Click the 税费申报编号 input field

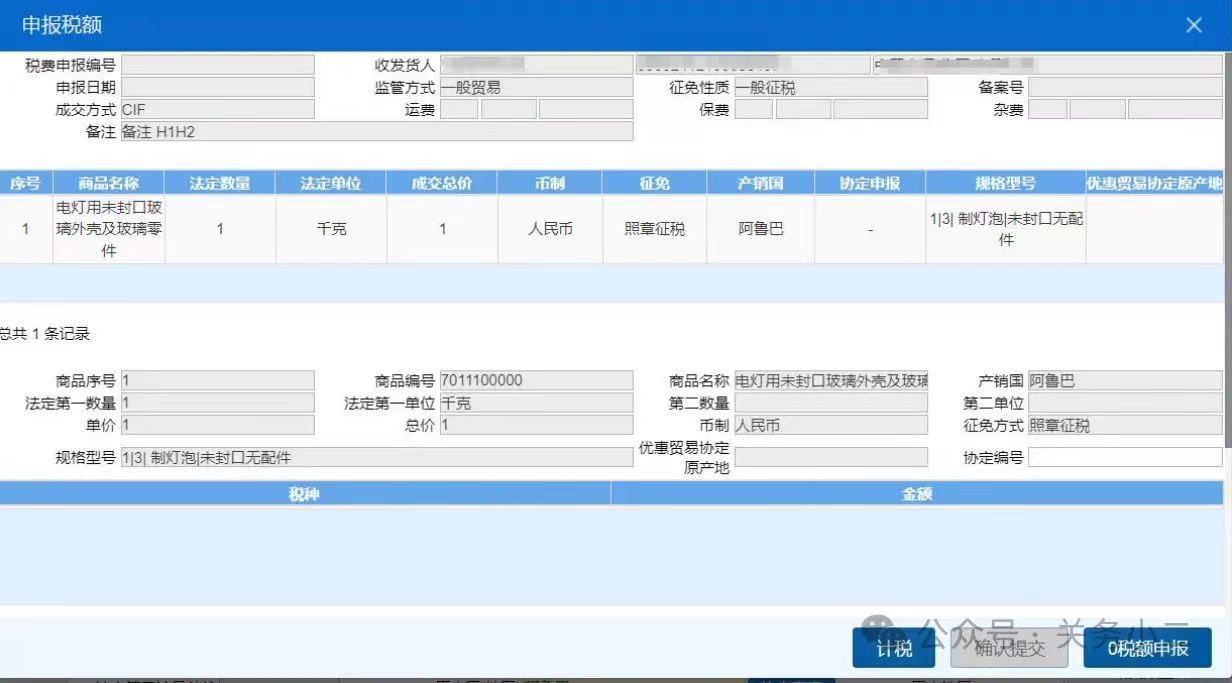(x=218, y=65)
